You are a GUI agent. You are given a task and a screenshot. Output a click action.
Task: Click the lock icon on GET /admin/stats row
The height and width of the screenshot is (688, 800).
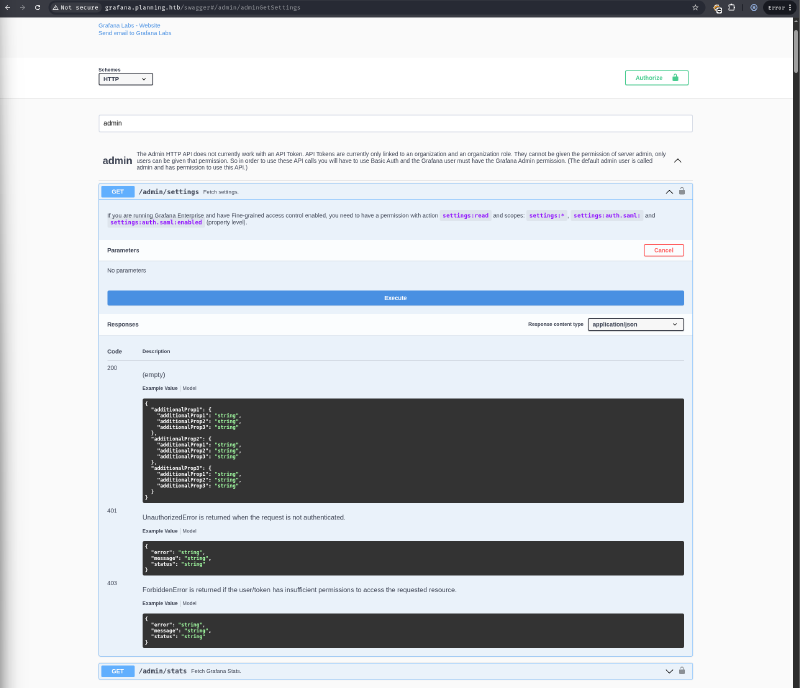click(x=682, y=671)
